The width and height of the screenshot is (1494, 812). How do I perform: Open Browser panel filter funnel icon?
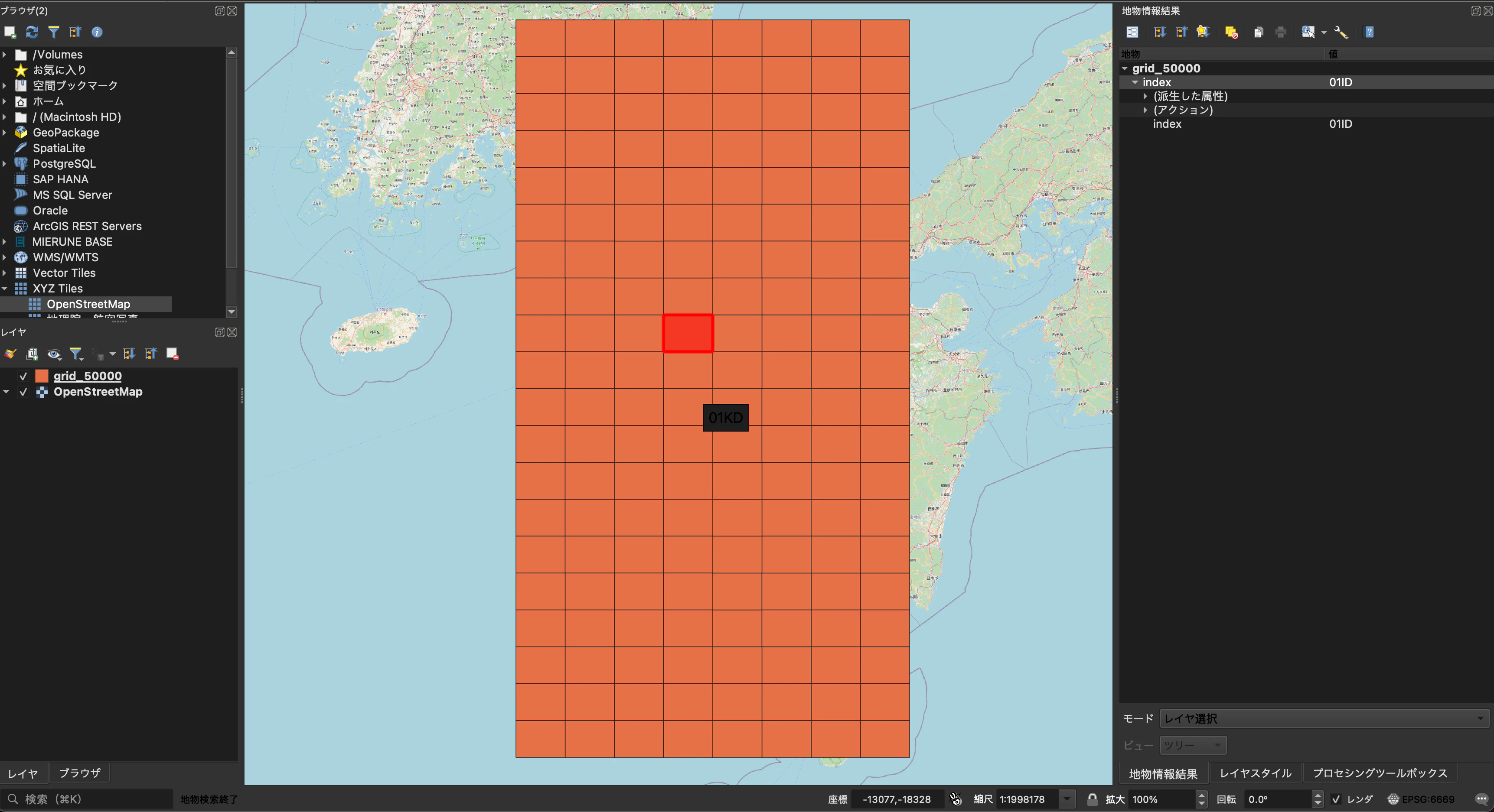tap(53, 32)
